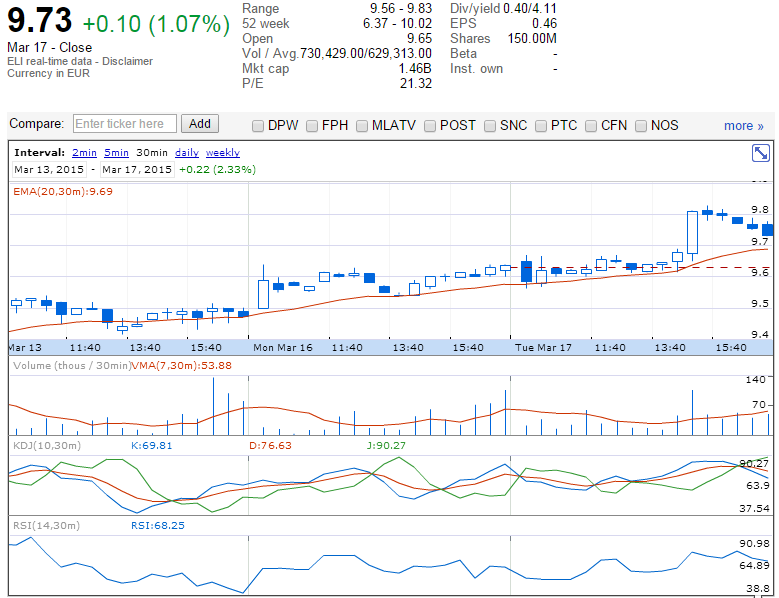Click 'Currency in EUR' text

point(48,74)
